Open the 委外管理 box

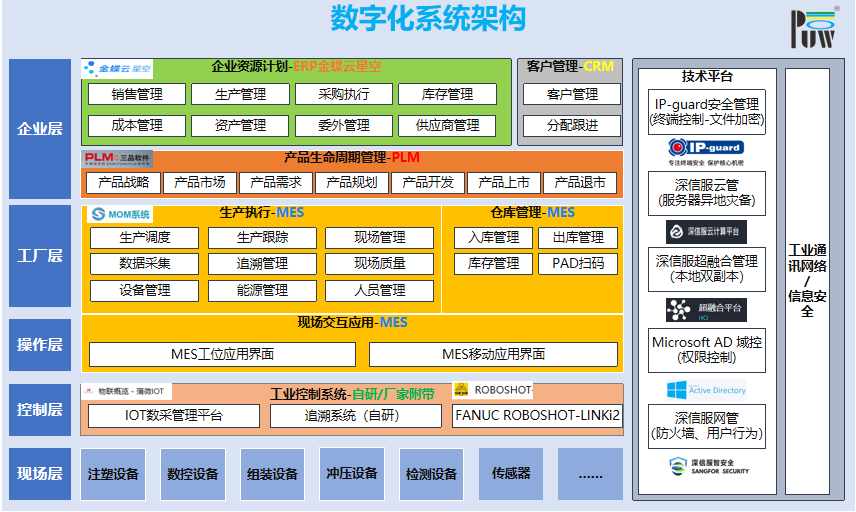(x=344, y=126)
